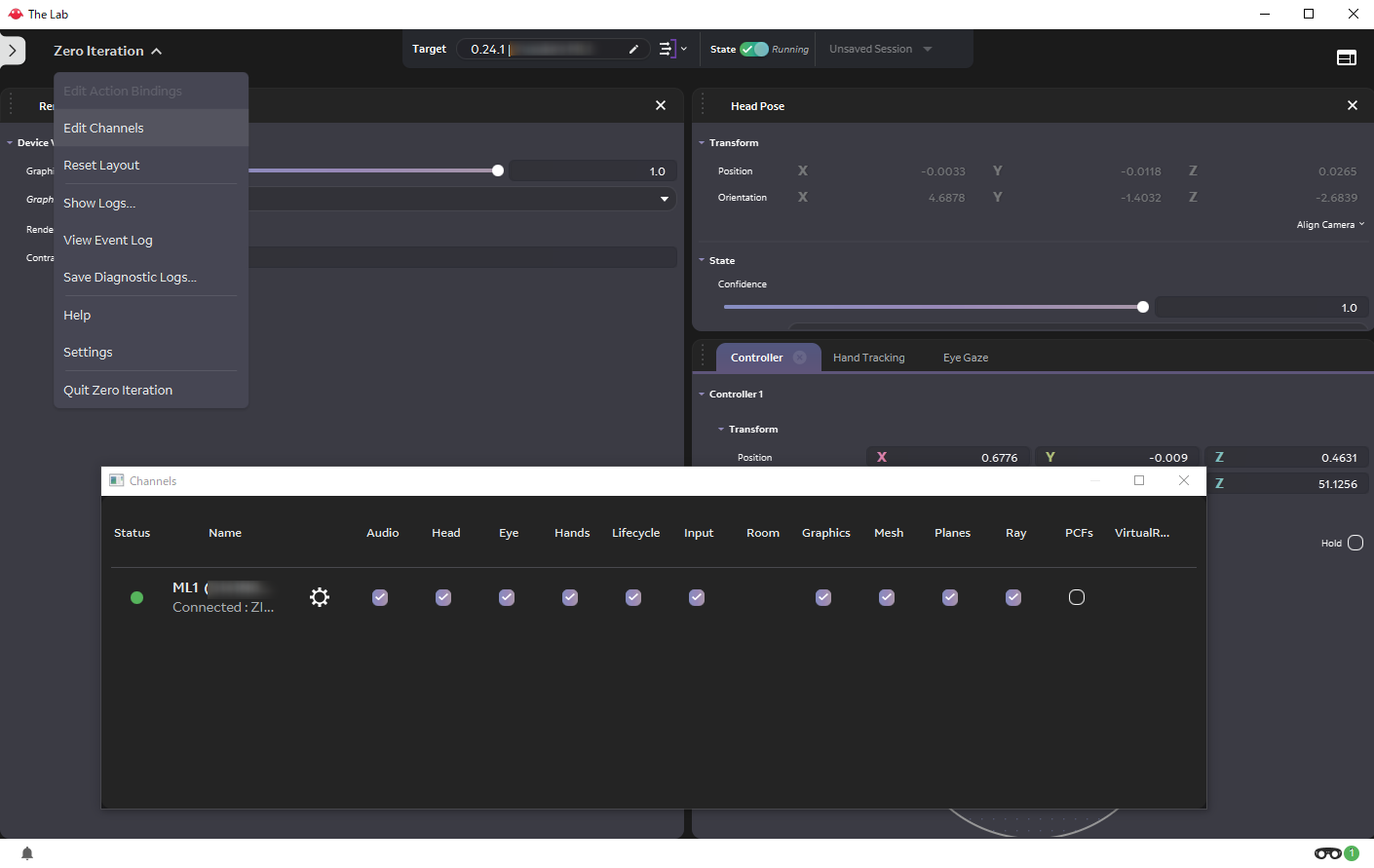Click Controller Position X value field
This screenshot has height=868, width=1374.
[x=948, y=457]
